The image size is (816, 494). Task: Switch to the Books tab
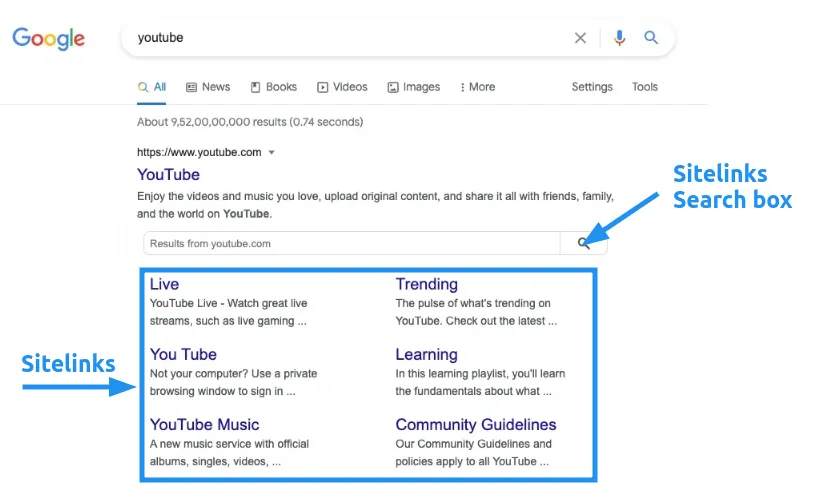(x=274, y=87)
